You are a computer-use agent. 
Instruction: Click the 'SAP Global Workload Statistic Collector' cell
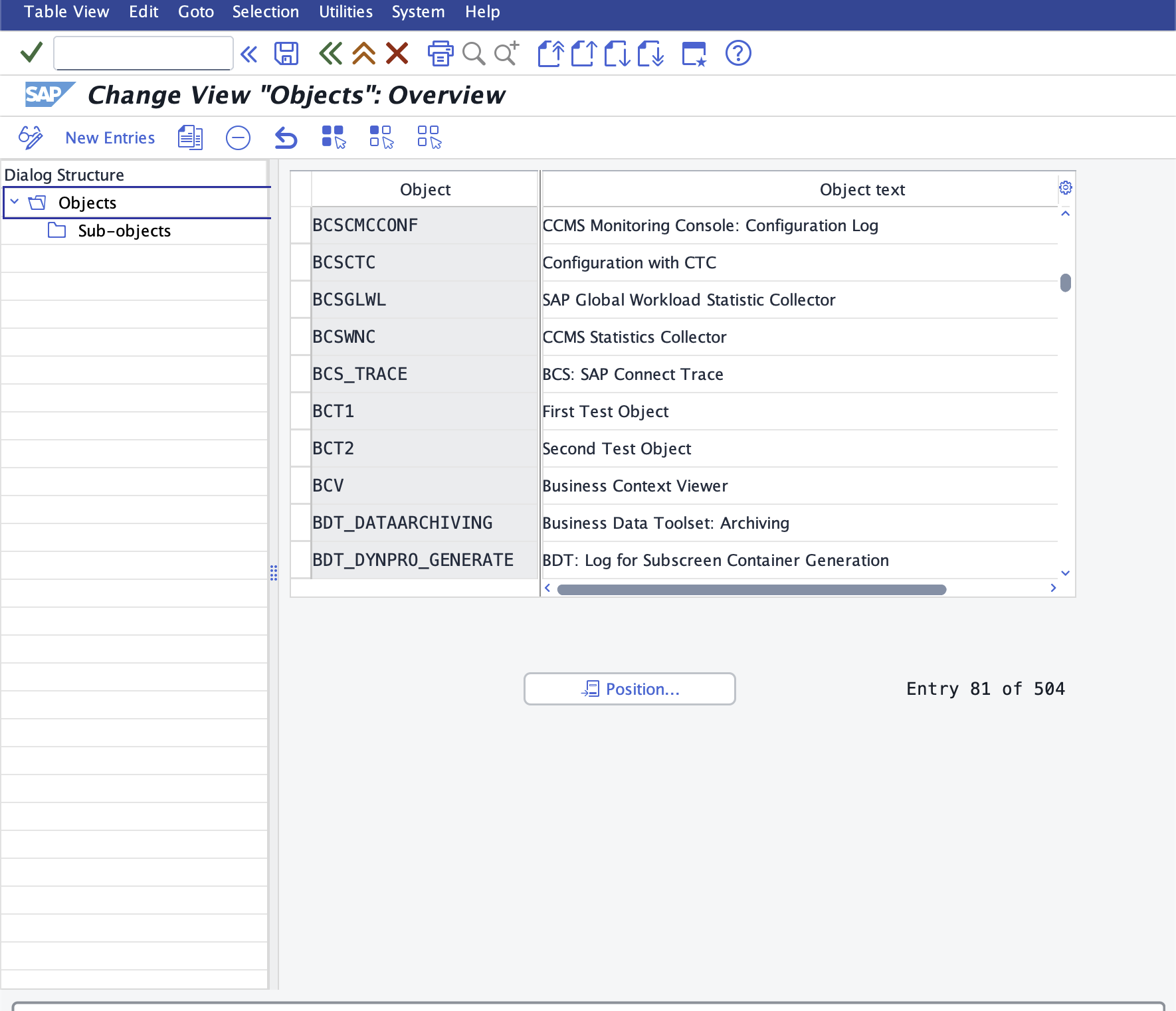(800, 300)
